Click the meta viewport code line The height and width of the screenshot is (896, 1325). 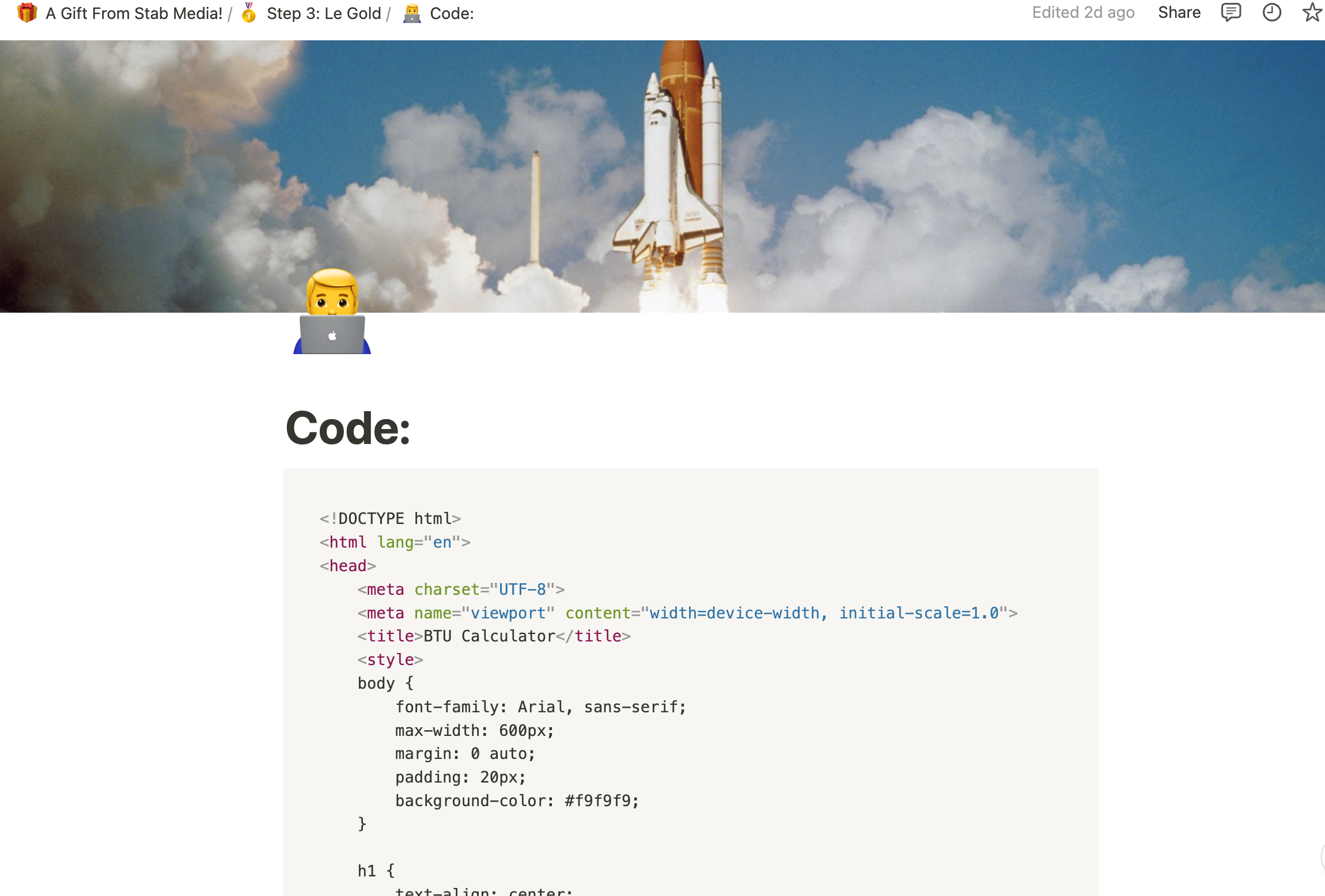coord(687,613)
